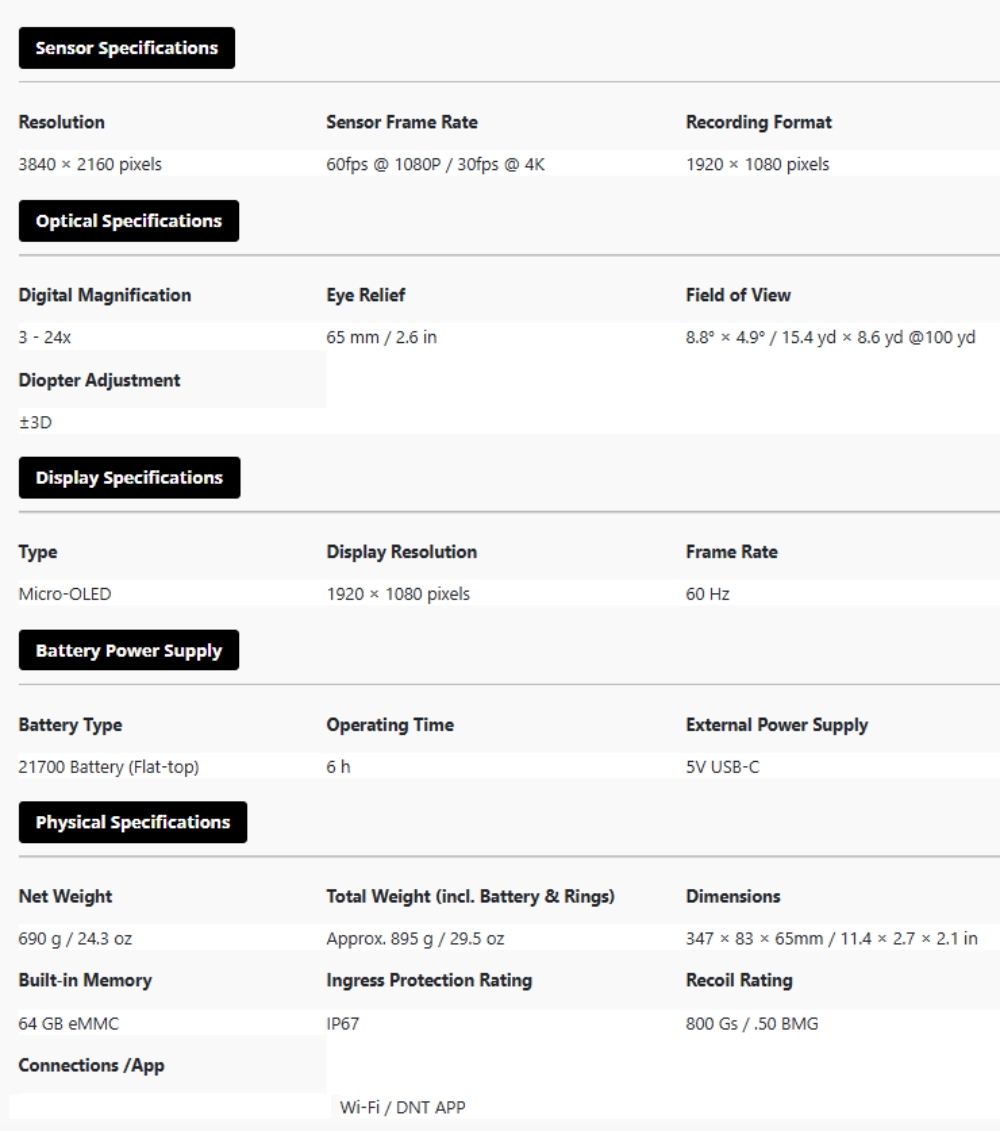This screenshot has height=1131, width=1000.
Task: Select the 800 Gs / .50 BMG recoil rating
Action: click(x=752, y=1024)
